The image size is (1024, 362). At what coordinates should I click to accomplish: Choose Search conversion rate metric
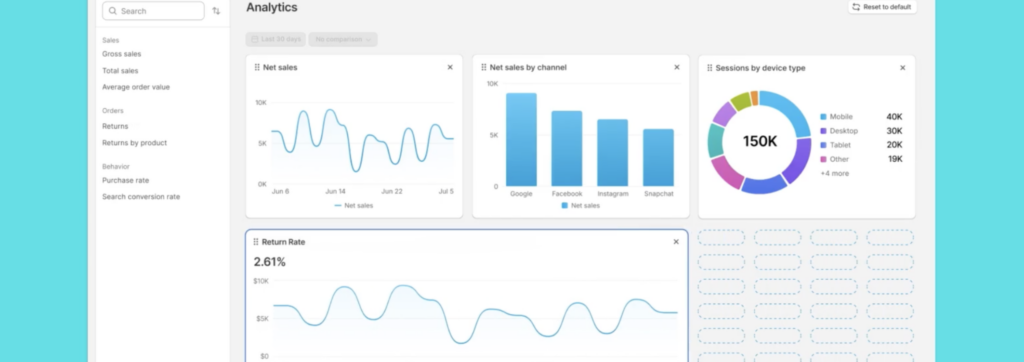pyautogui.click(x=141, y=197)
